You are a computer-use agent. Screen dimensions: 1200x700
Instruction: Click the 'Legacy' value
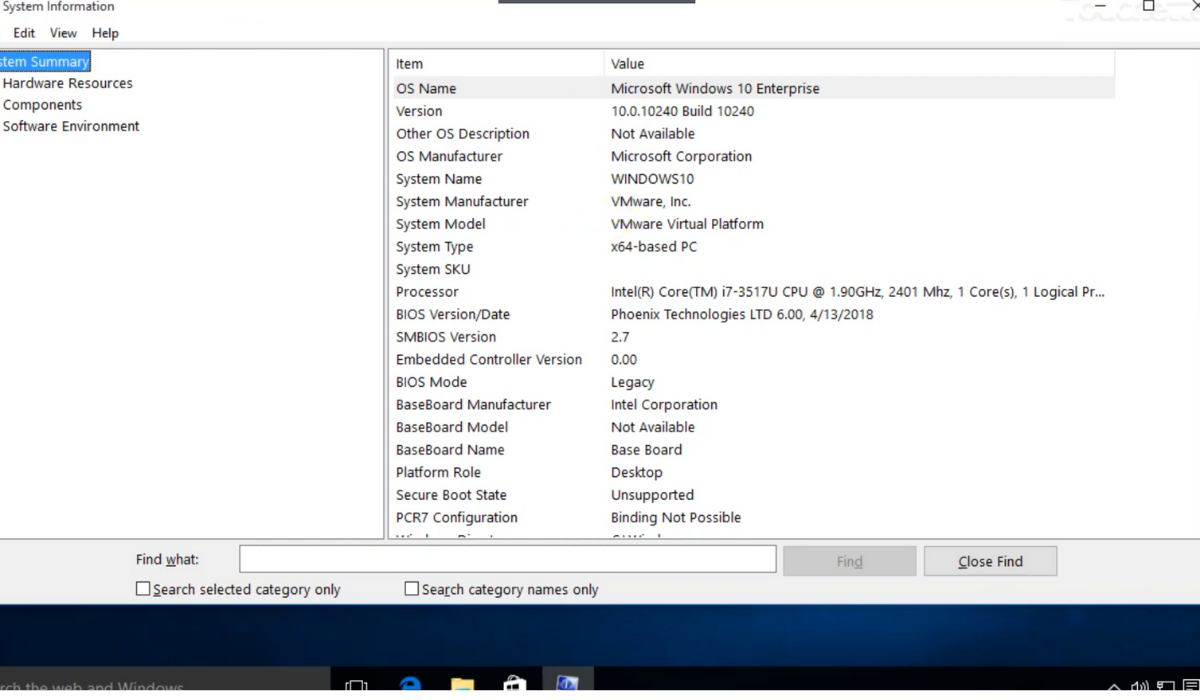tap(632, 382)
